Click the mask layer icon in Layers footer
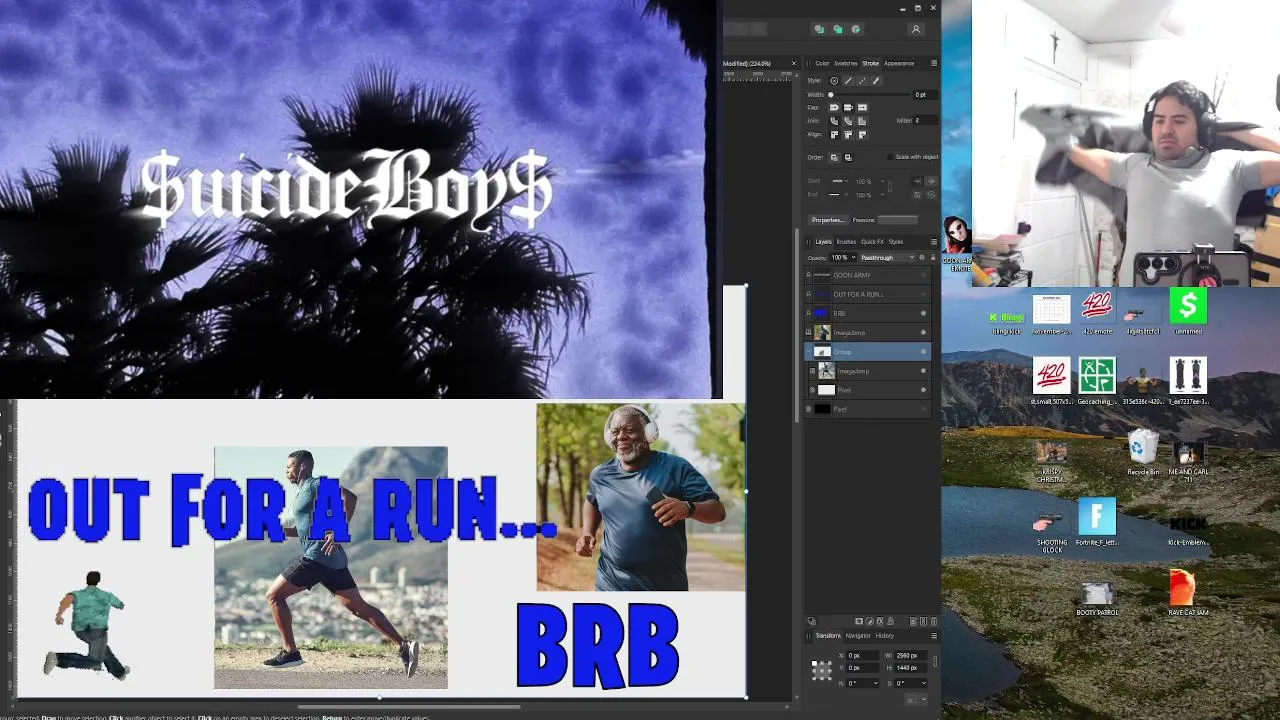Viewport: 1280px width, 720px height. coord(859,621)
